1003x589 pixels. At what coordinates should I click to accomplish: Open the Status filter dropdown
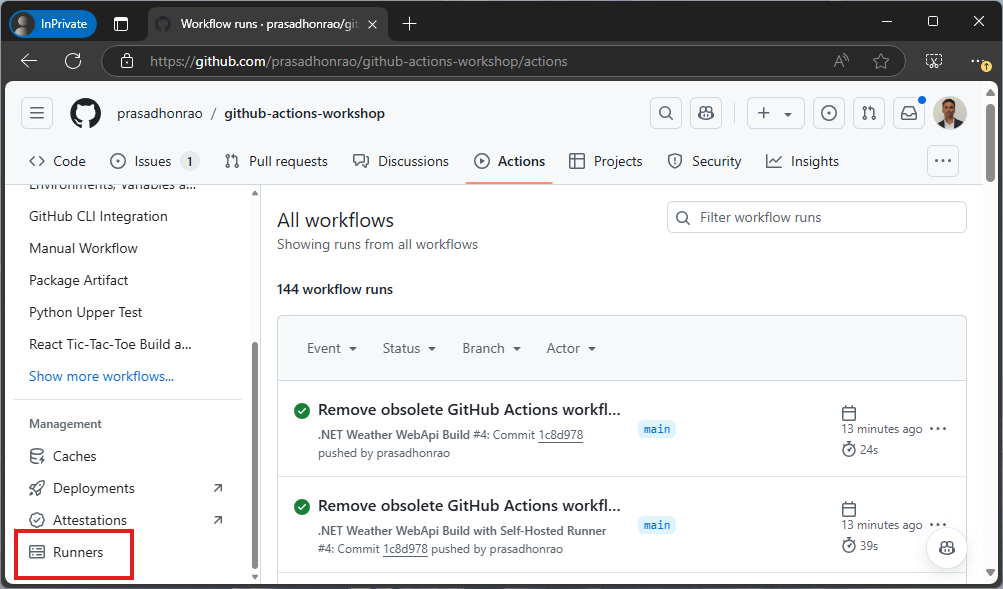tap(409, 349)
